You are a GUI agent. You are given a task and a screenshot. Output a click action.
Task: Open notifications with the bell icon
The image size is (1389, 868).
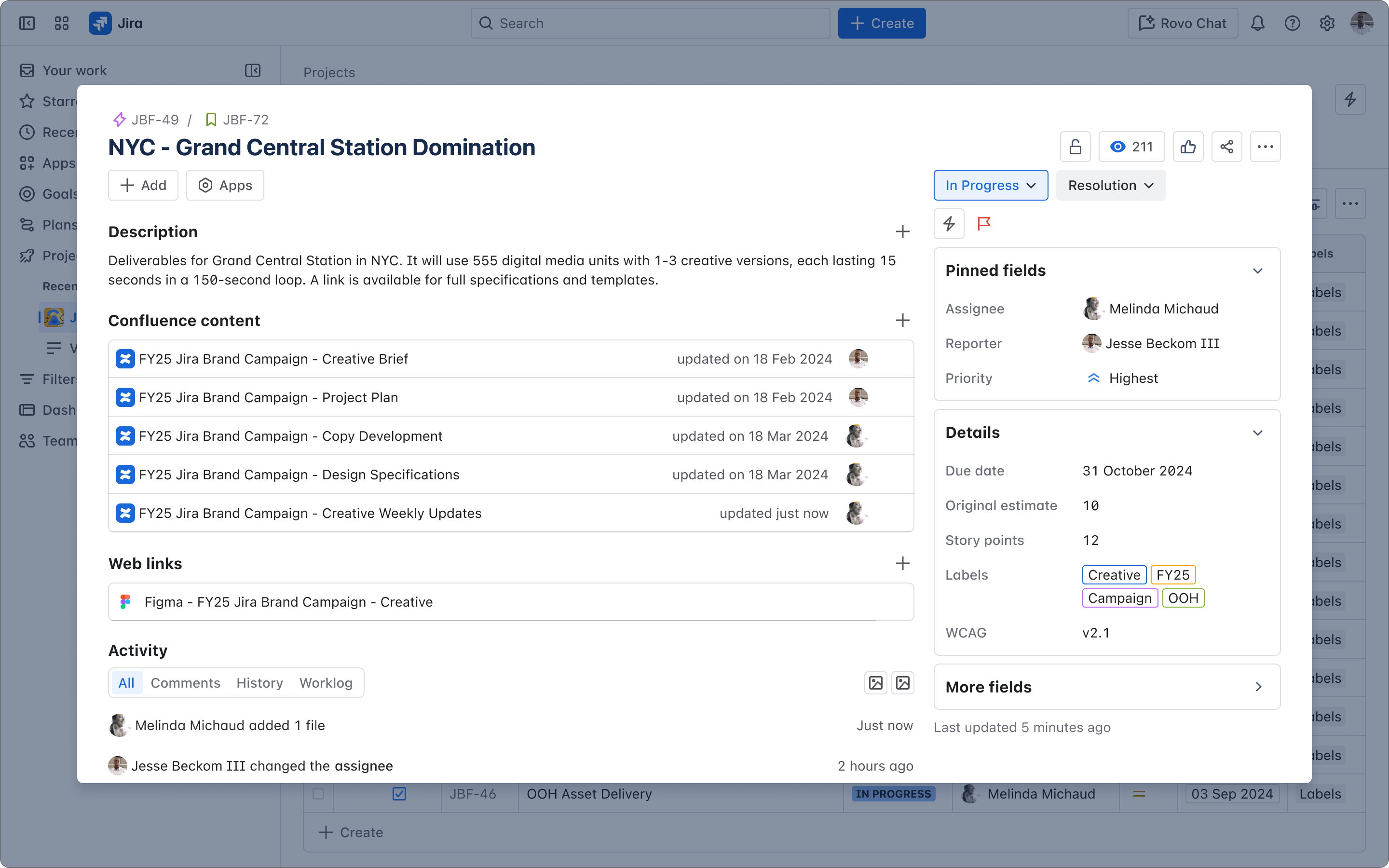coord(1257,23)
